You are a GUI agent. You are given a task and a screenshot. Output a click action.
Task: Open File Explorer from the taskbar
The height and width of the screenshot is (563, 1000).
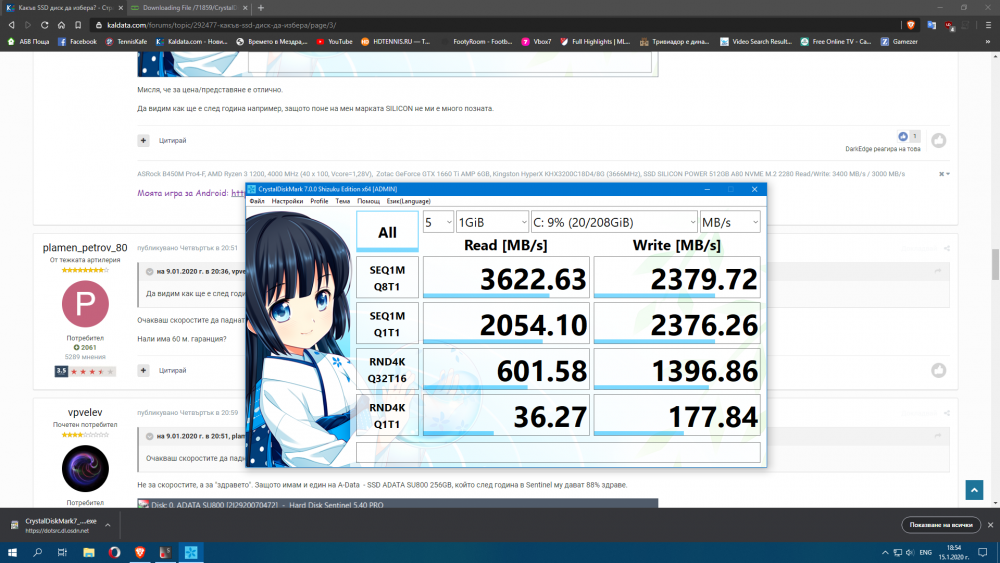[x=89, y=552]
